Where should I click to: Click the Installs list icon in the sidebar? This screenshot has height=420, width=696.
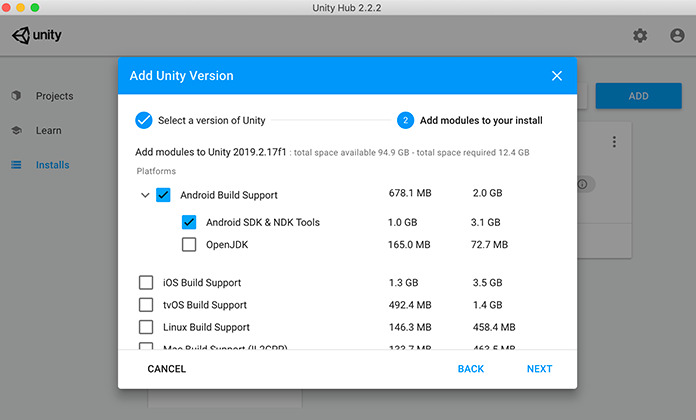(x=16, y=165)
